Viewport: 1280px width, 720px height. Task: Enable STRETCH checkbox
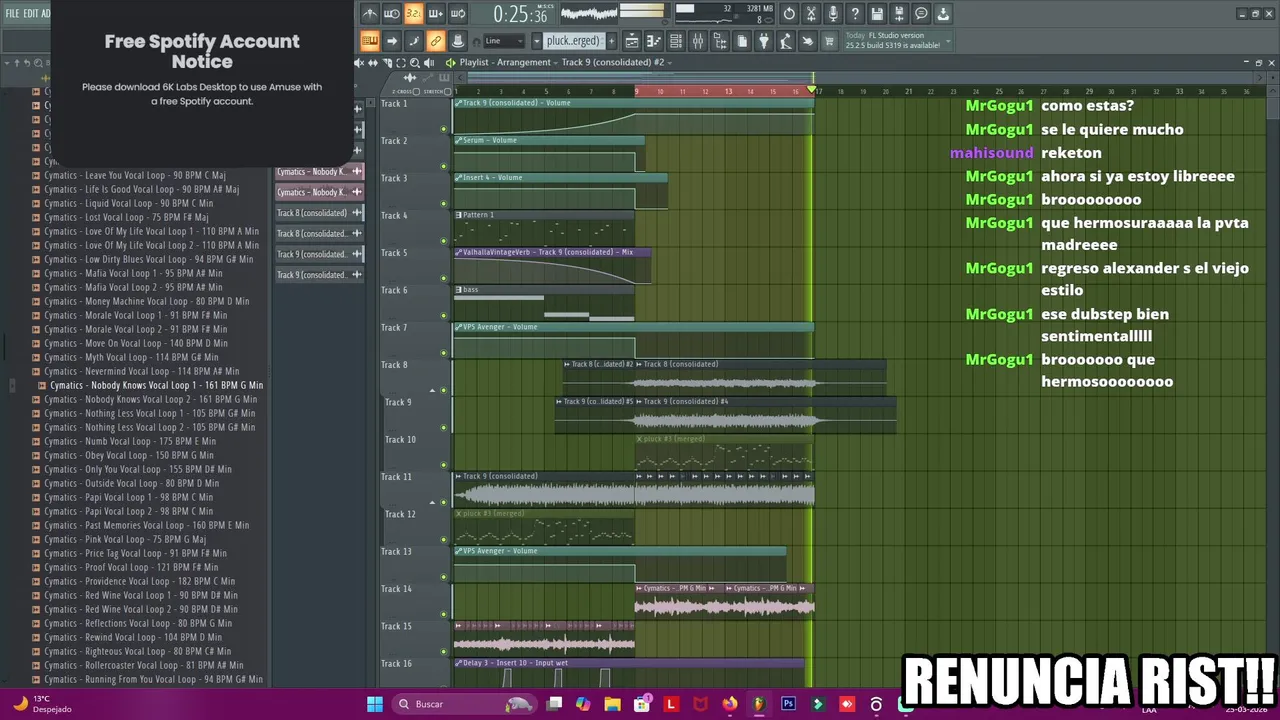446,91
